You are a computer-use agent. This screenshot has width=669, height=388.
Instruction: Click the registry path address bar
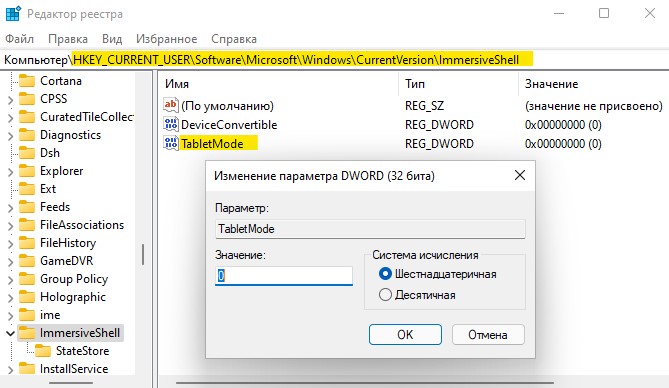[334, 60]
